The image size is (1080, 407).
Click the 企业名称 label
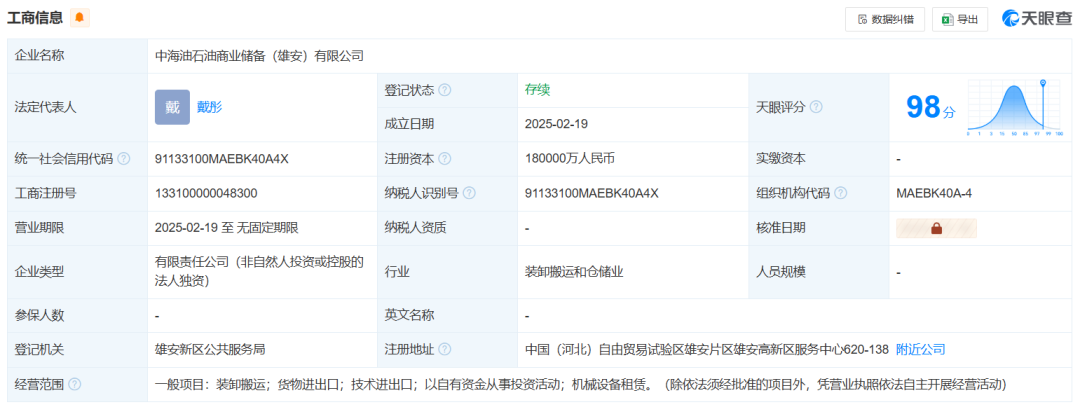39,56
